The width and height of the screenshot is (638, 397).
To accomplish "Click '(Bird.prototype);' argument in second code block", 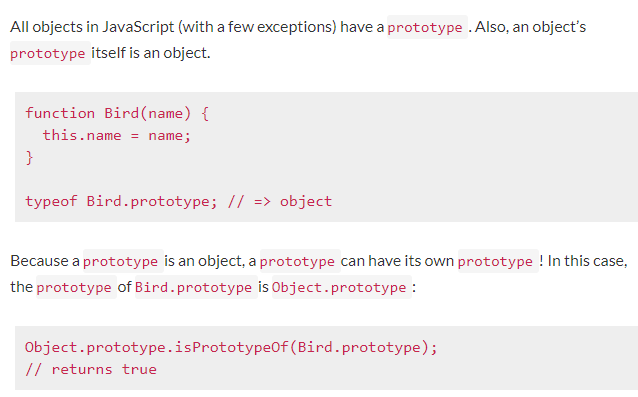I will click(363, 347).
